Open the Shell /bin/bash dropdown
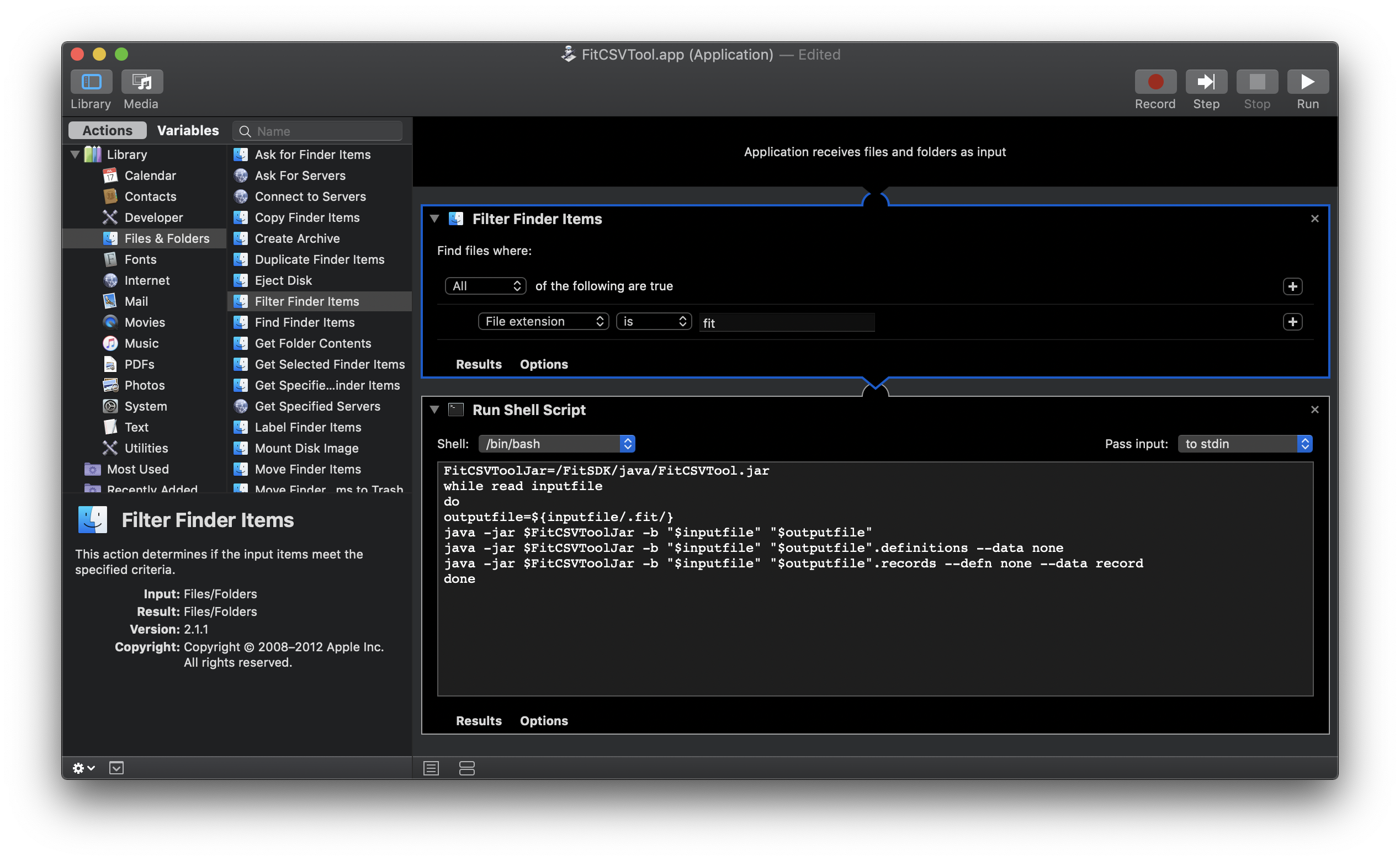 (556, 444)
